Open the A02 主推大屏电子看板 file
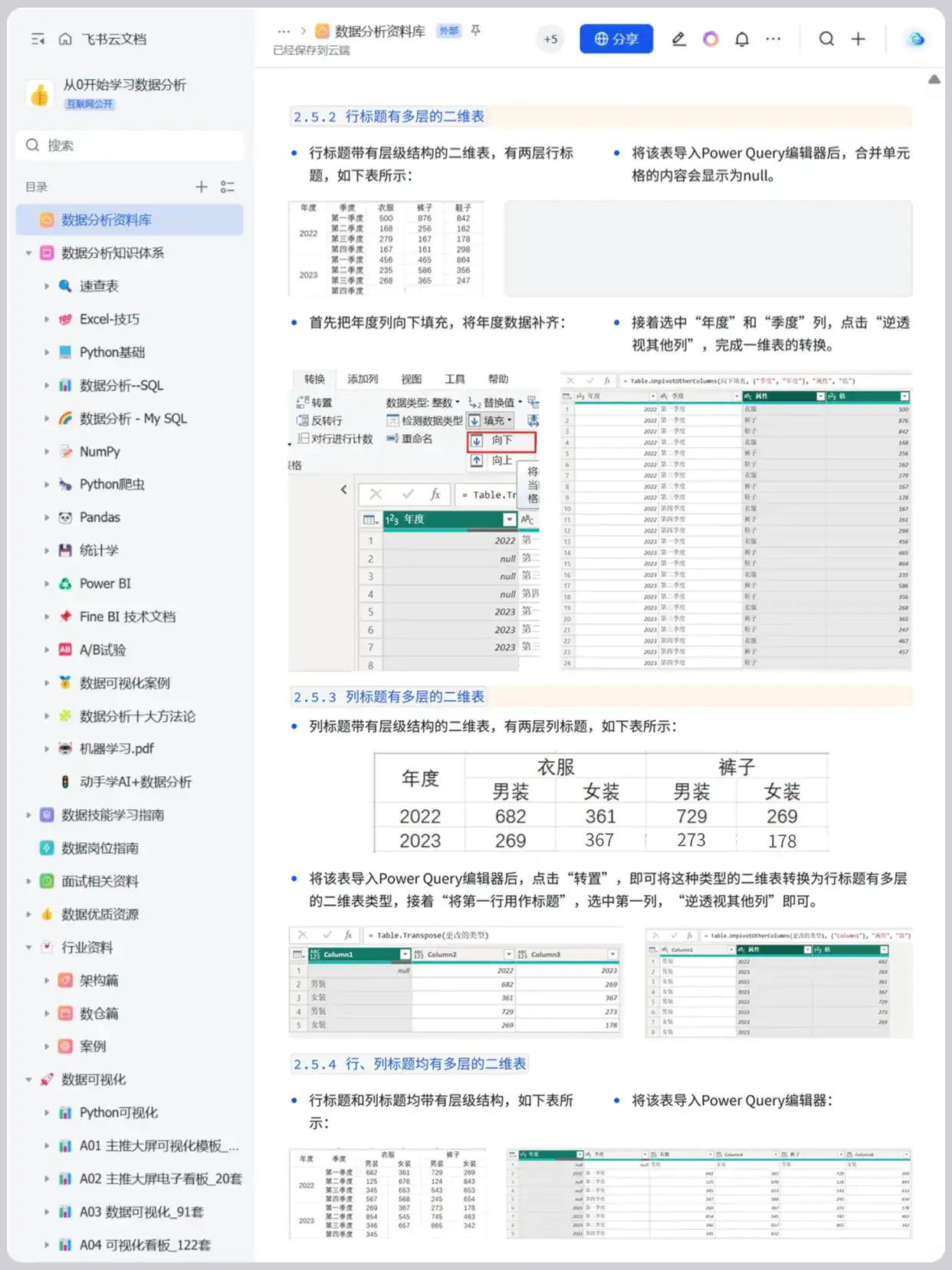 pyautogui.click(x=160, y=1179)
